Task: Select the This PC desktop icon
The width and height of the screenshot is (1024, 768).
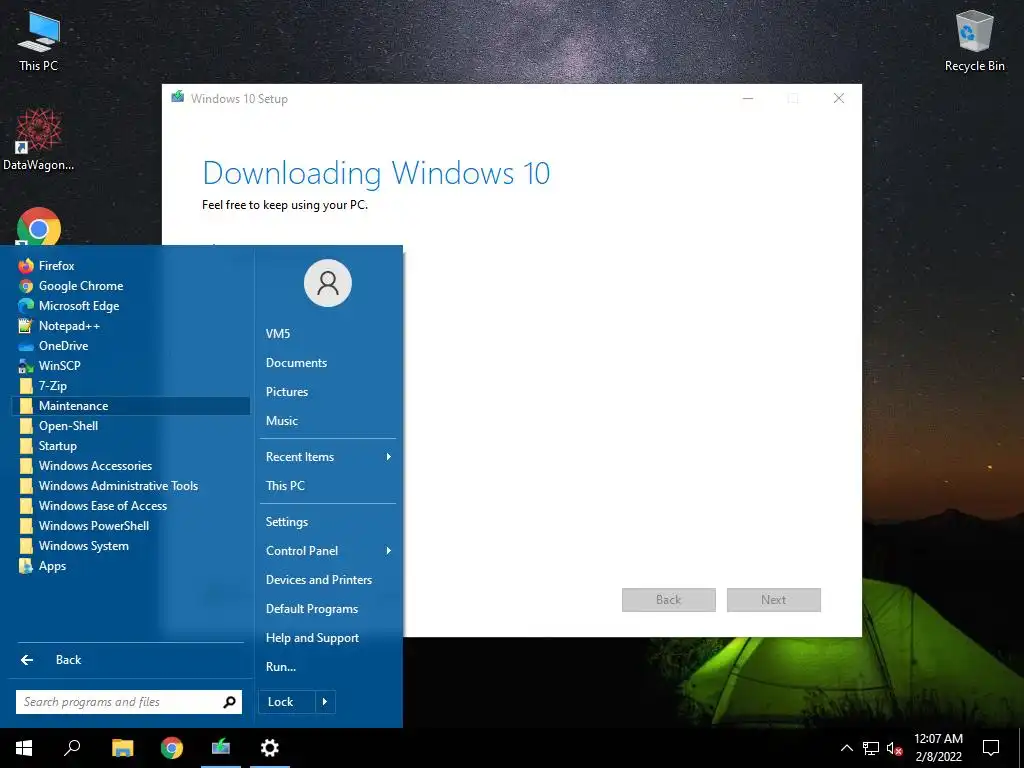Action: click(39, 41)
